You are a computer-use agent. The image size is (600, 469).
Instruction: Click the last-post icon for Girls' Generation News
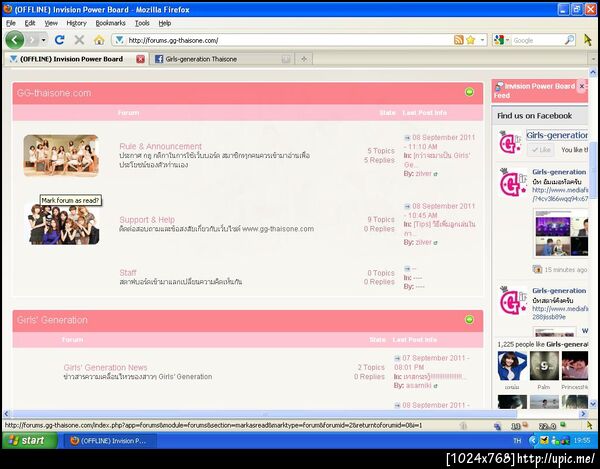point(397,358)
